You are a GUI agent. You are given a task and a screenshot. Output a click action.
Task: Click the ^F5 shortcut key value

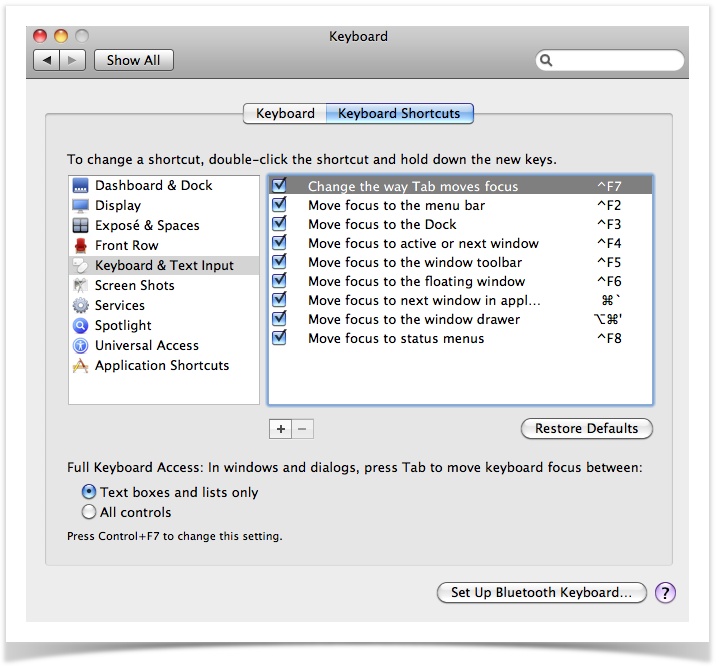[609, 262]
